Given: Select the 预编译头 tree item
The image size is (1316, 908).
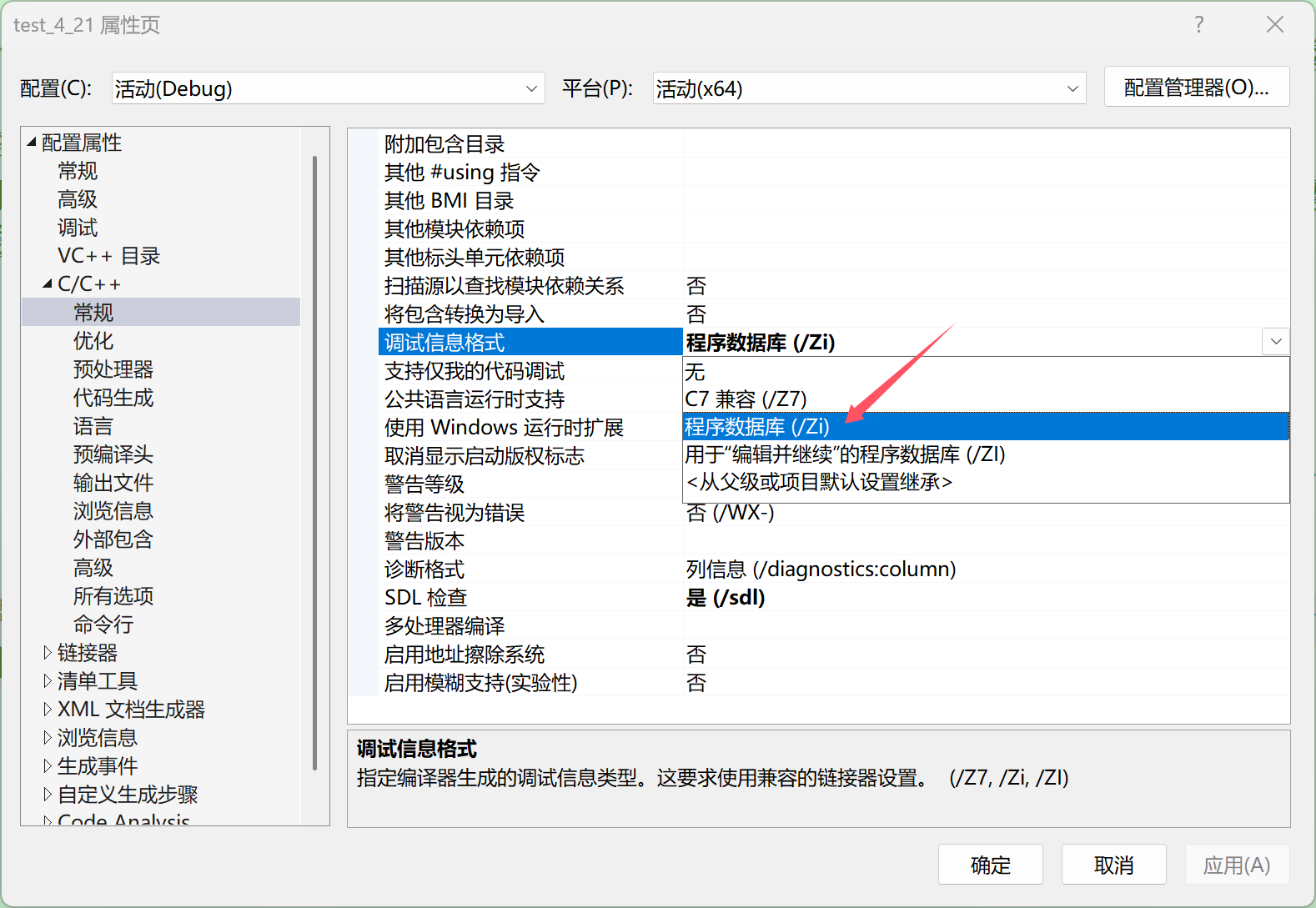Looking at the screenshot, I should [x=113, y=454].
